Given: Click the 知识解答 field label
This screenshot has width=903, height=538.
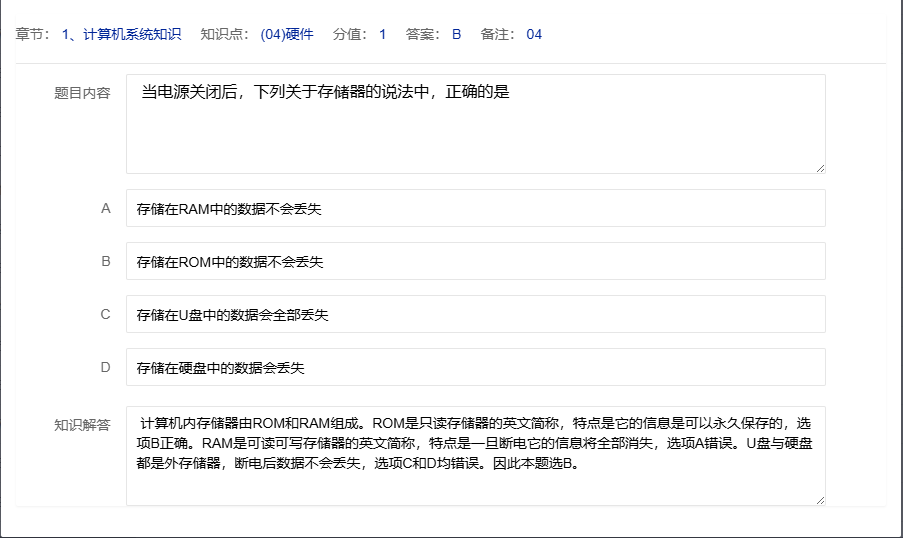Looking at the screenshot, I should pyautogui.click(x=82, y=425).
